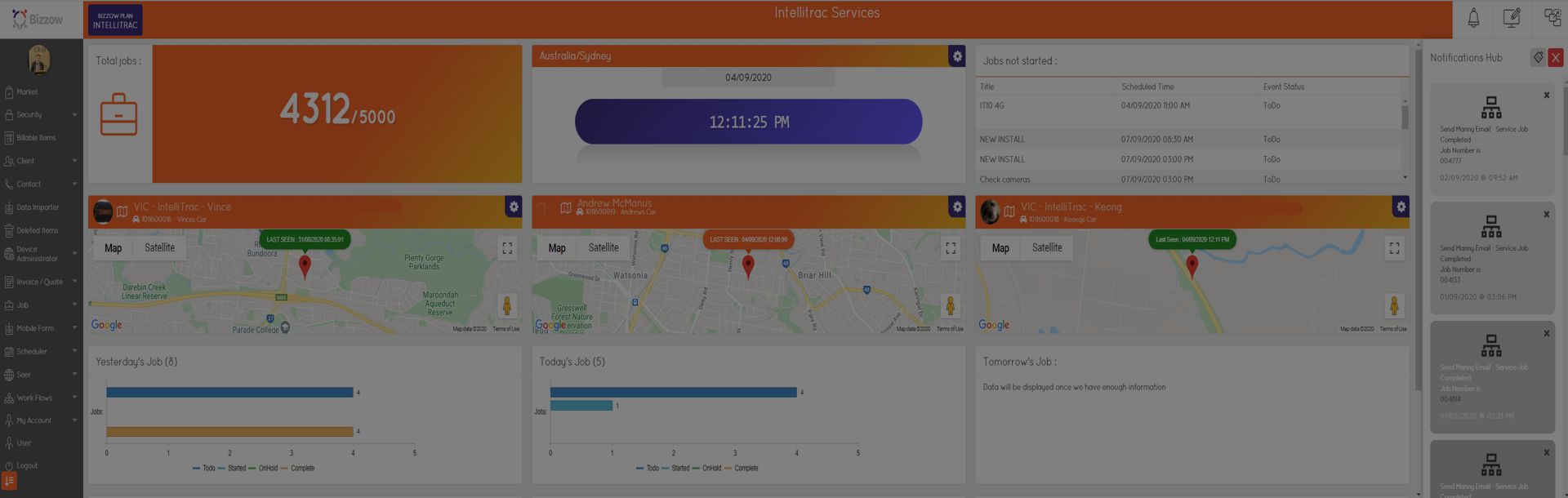This screenshot has height=498, width=1568.
Task: Expand the Security sidebar menu
Action: click(x=41, y=115)
